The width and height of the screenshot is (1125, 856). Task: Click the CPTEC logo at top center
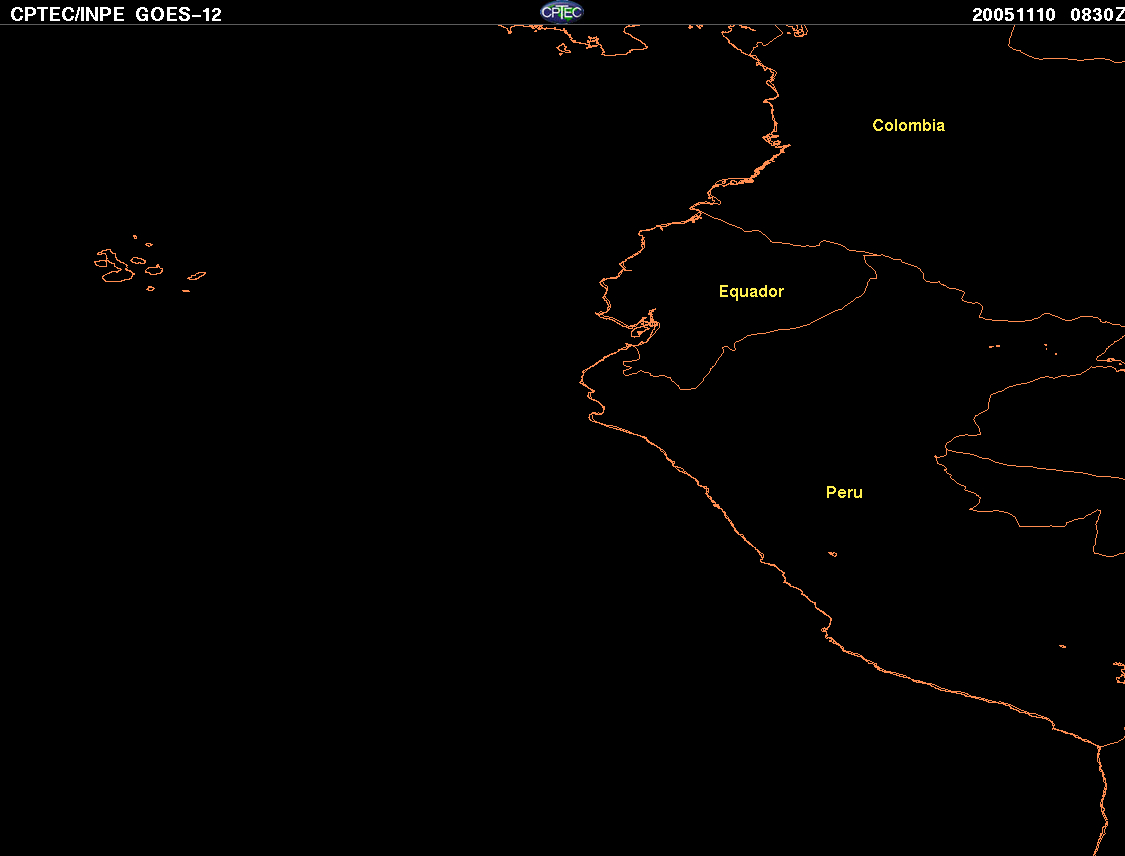point(562,12)
